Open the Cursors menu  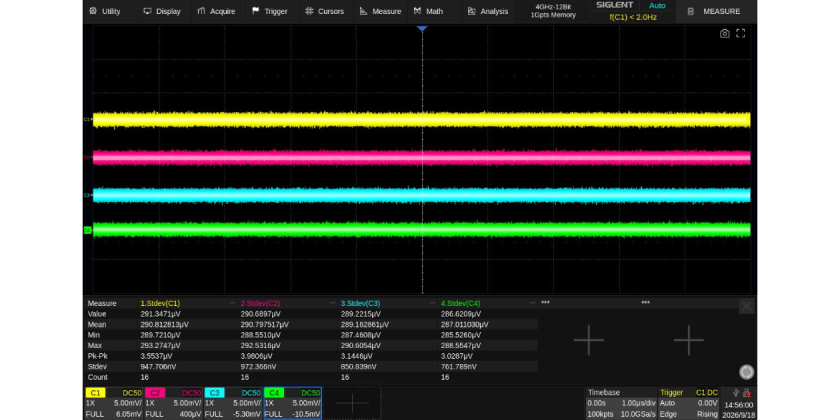point(324,11)
